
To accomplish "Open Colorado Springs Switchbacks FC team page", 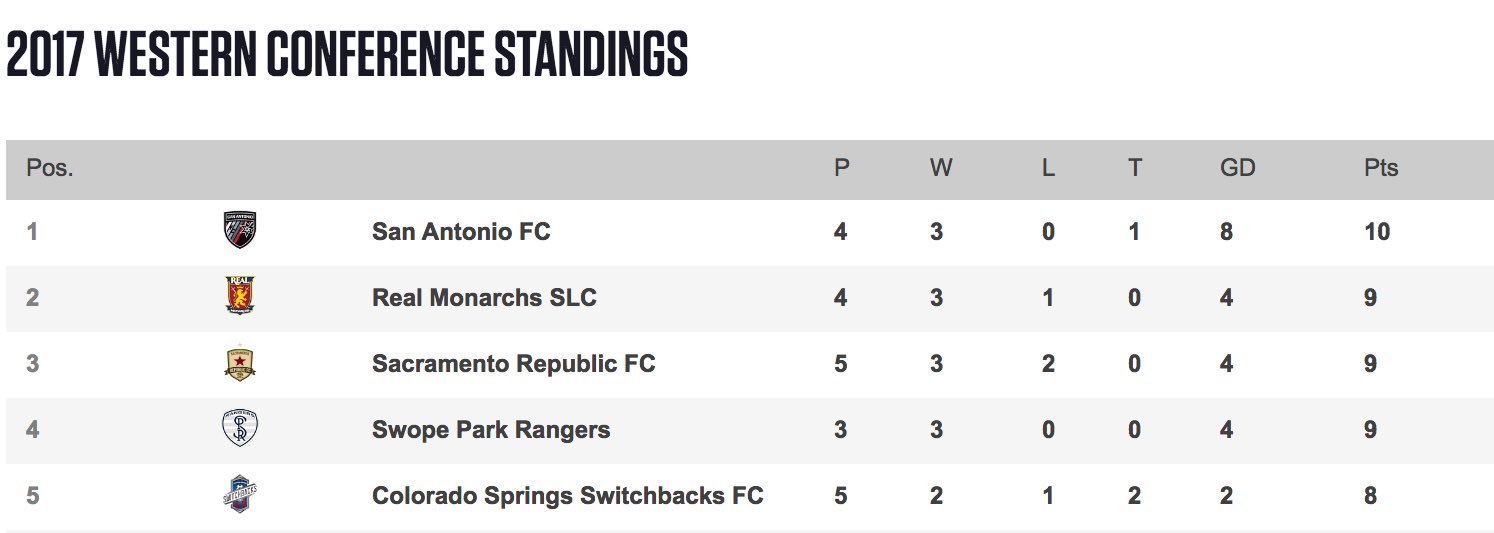I will (x=568, y=496).
